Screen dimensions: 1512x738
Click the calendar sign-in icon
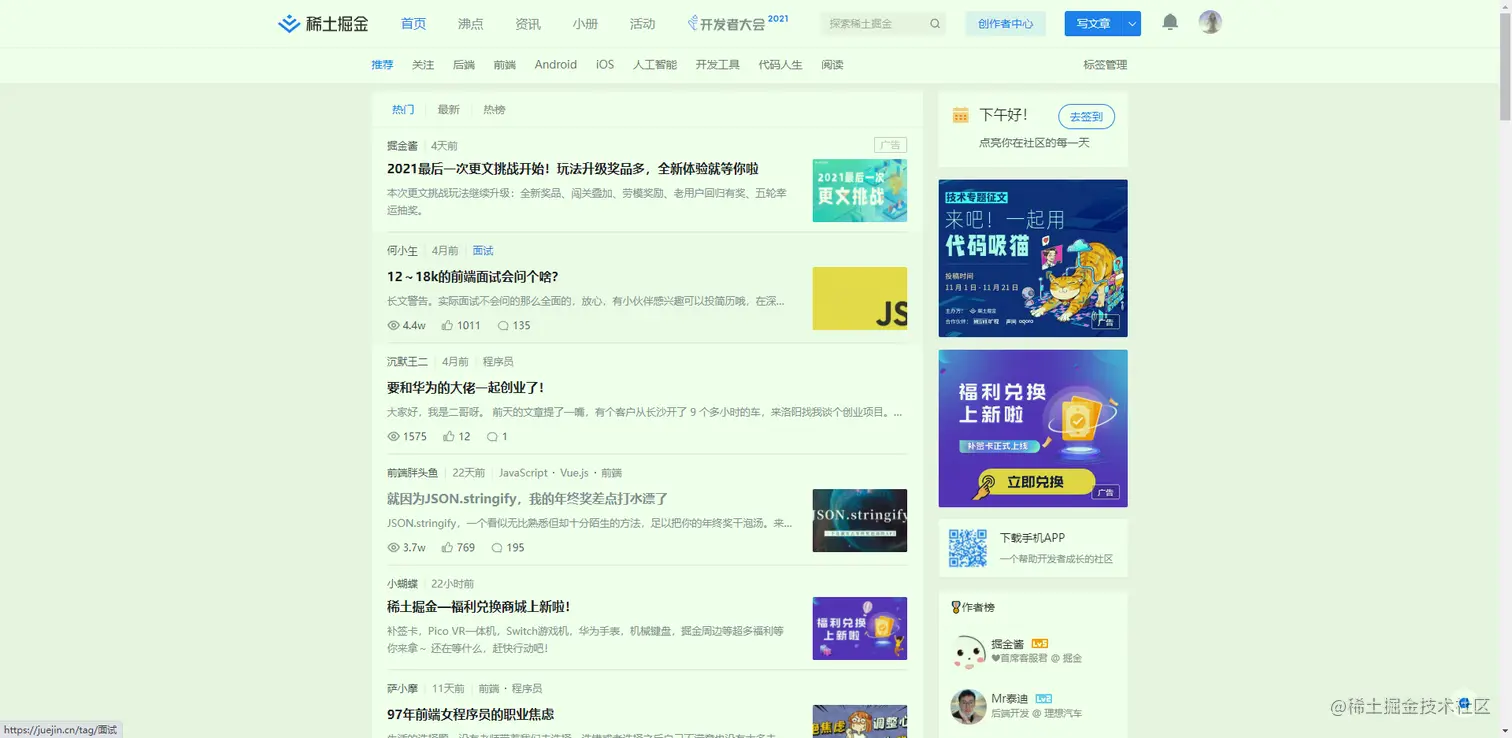(x=960, y=115)
